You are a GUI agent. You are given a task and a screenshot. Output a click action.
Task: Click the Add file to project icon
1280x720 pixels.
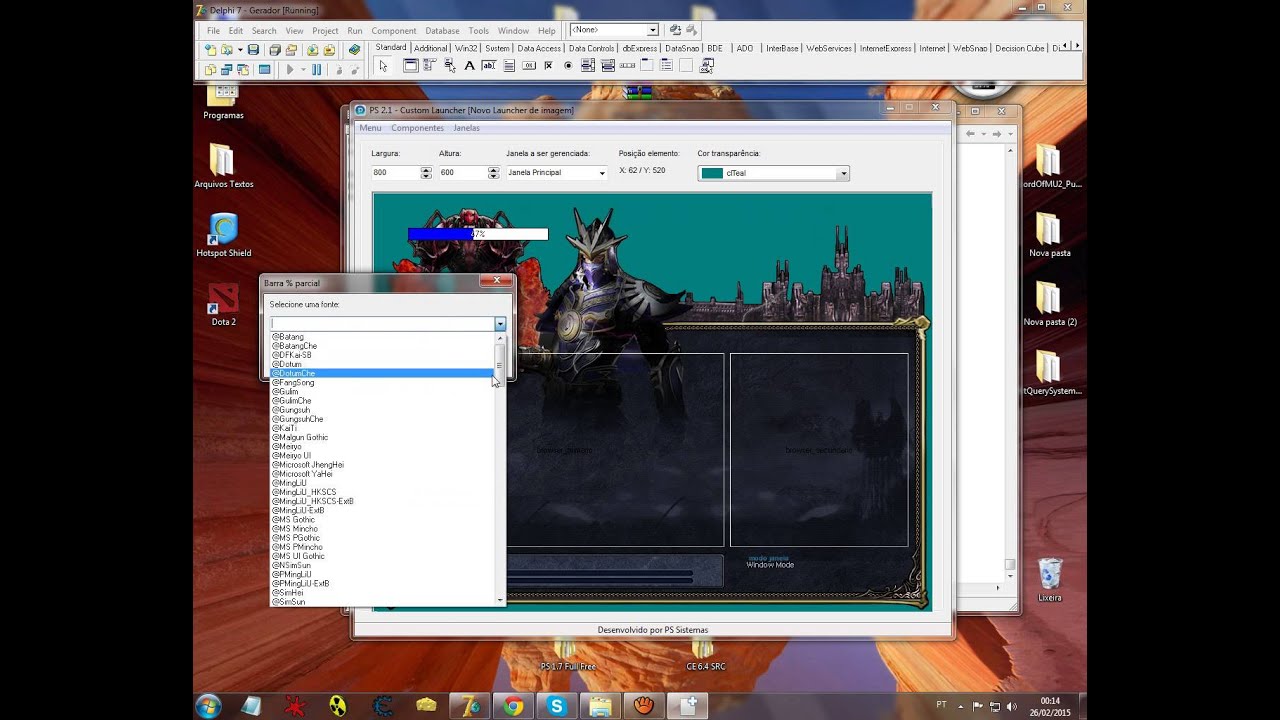[313, 49]
